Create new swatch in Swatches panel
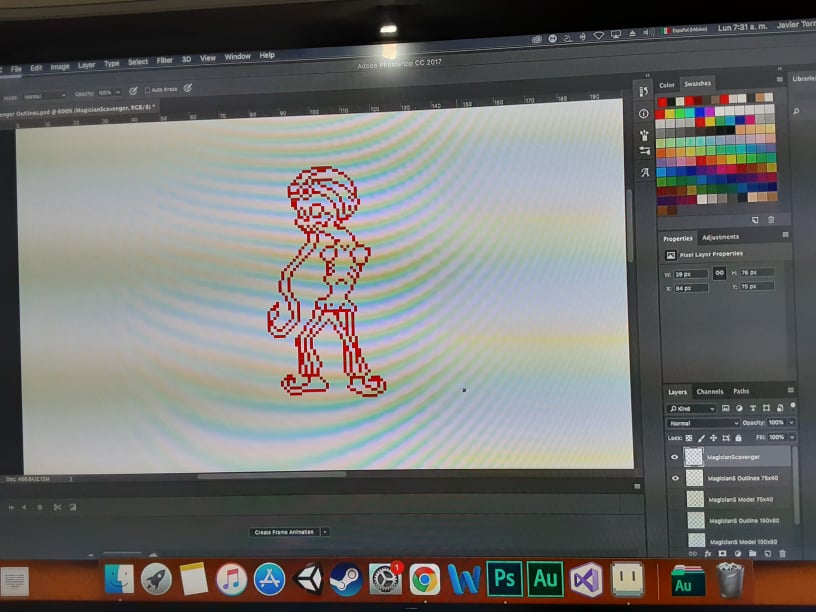 coord(755,220)
